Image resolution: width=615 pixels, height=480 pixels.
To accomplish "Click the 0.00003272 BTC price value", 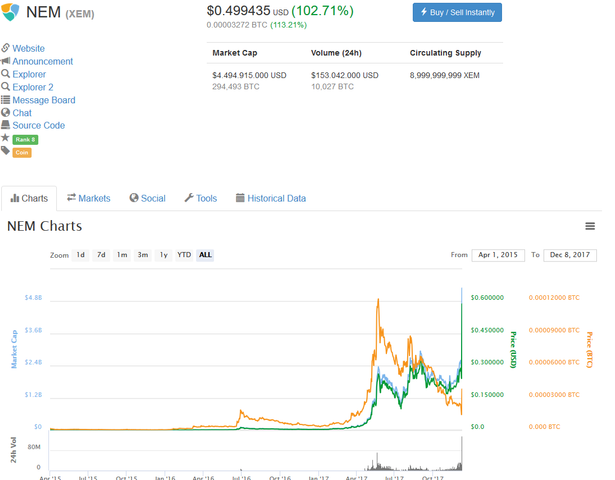I will pyautogui.click(x=237, y=25).
